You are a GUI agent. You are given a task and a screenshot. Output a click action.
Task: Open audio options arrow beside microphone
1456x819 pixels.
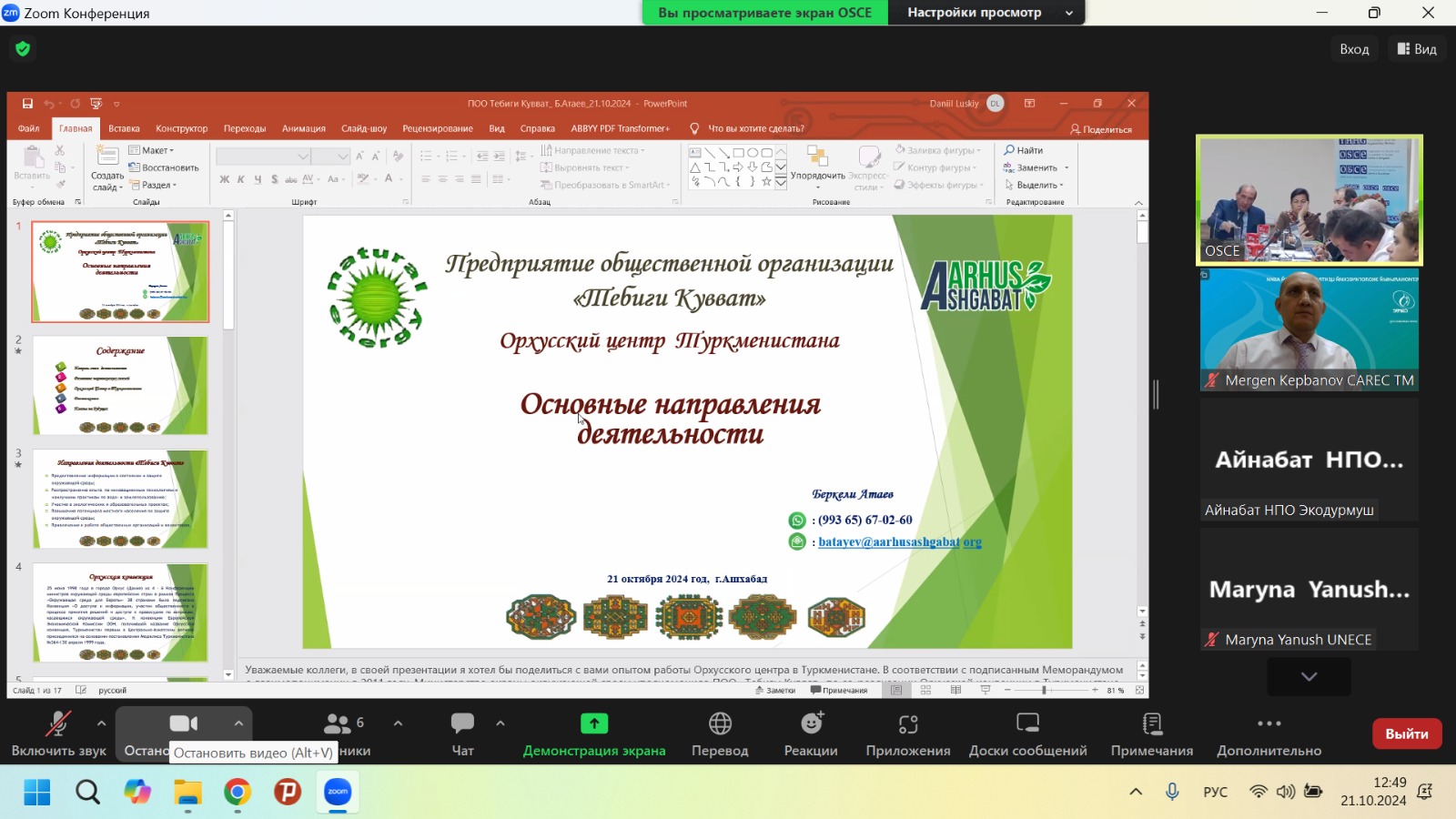(101, 723)
